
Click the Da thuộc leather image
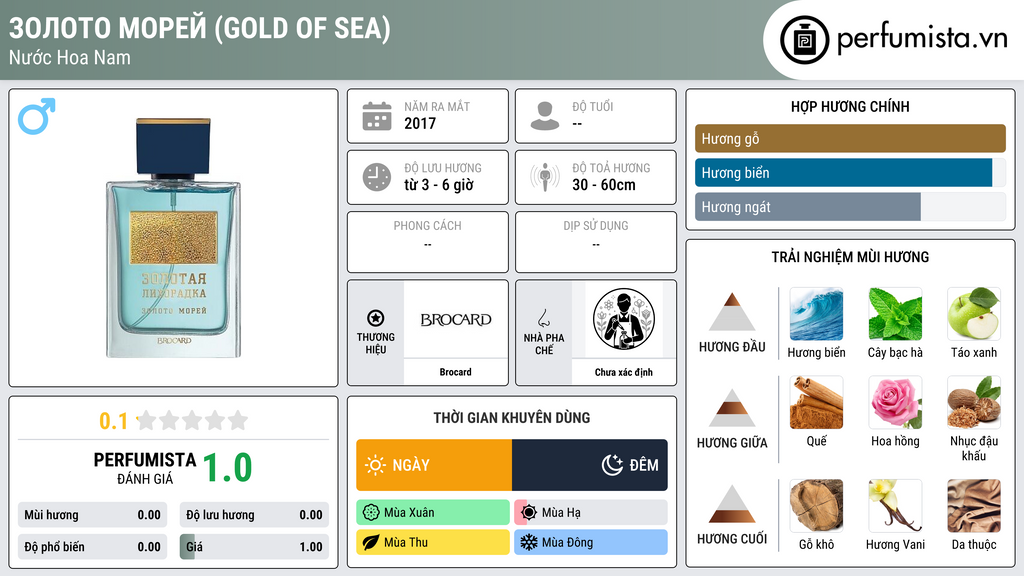974,505
